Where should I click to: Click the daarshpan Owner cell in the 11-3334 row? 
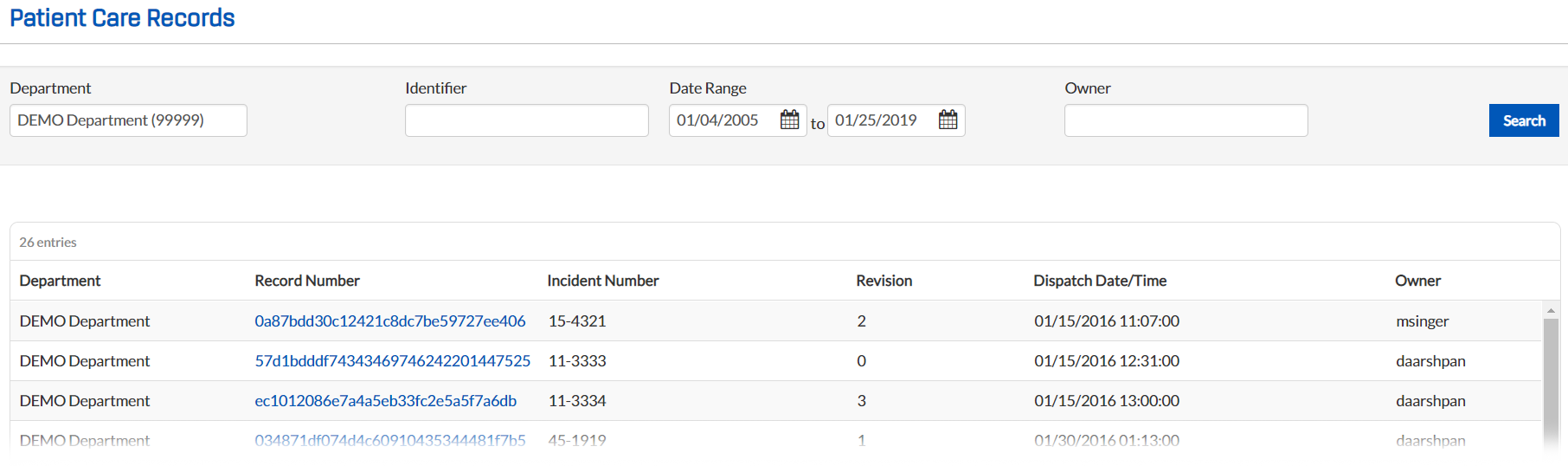(x=1430, y=401)
